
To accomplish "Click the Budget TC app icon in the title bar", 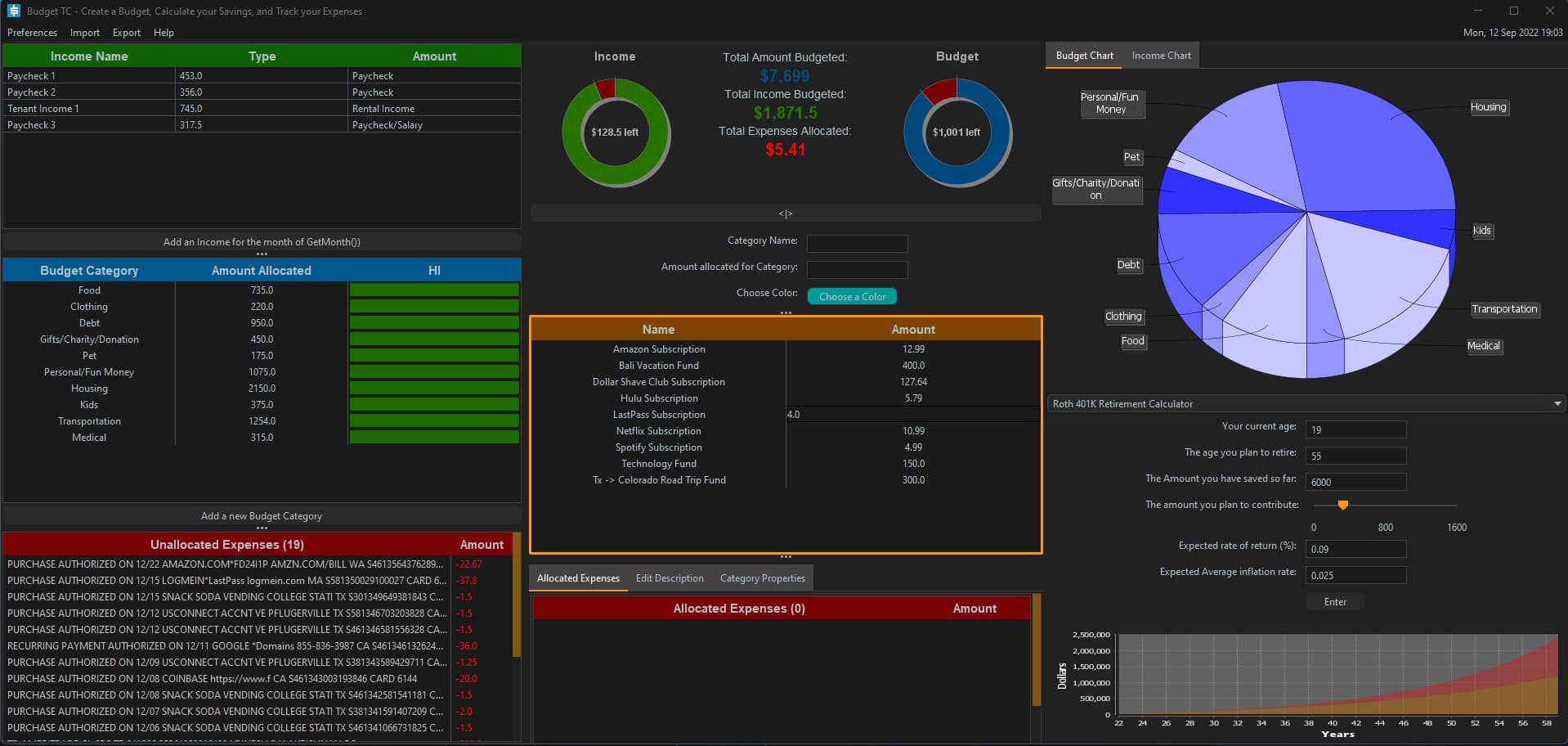I will (13, 11).
